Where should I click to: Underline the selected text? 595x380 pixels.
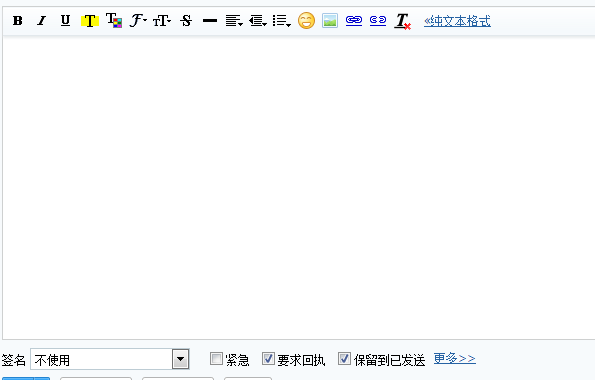[65, 20]
